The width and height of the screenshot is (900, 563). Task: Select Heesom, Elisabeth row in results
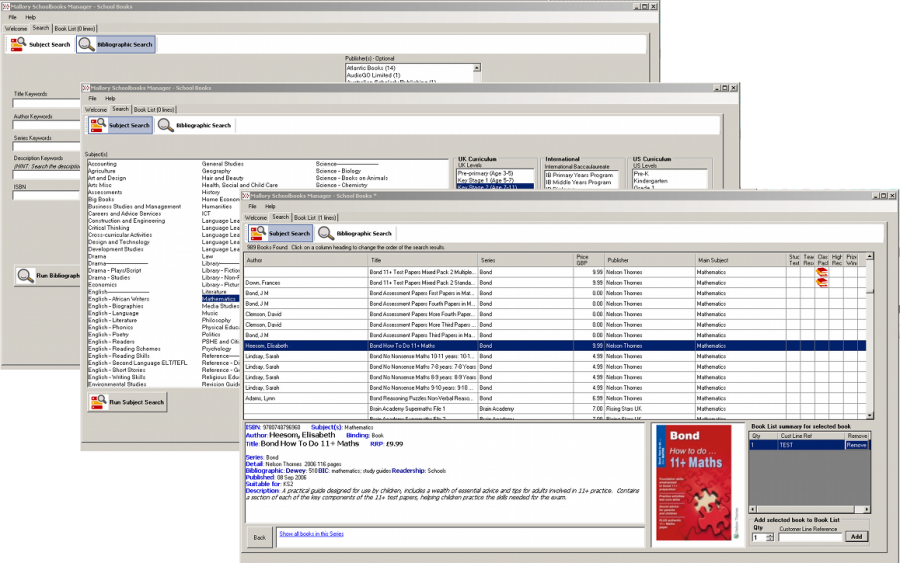554,345
